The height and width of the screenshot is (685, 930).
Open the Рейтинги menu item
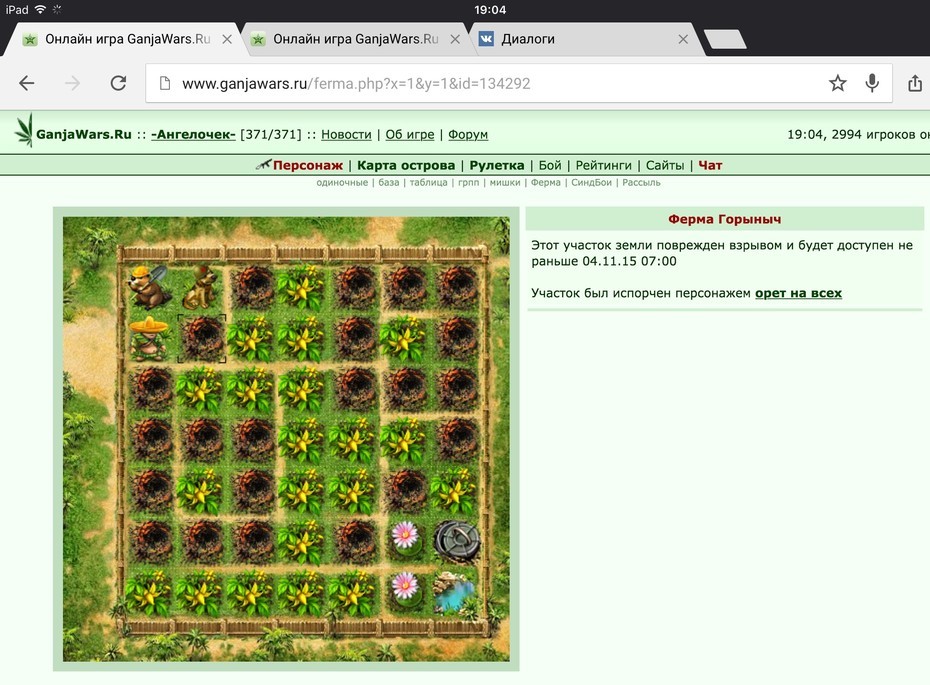point(604,165)
